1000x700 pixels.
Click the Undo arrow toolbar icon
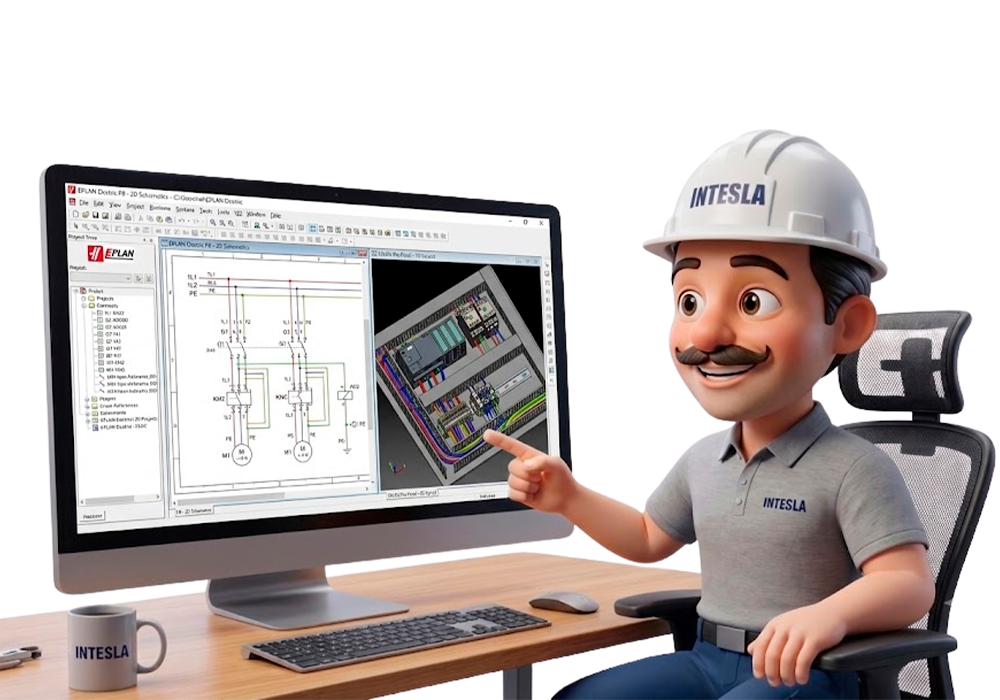point(181,221)
